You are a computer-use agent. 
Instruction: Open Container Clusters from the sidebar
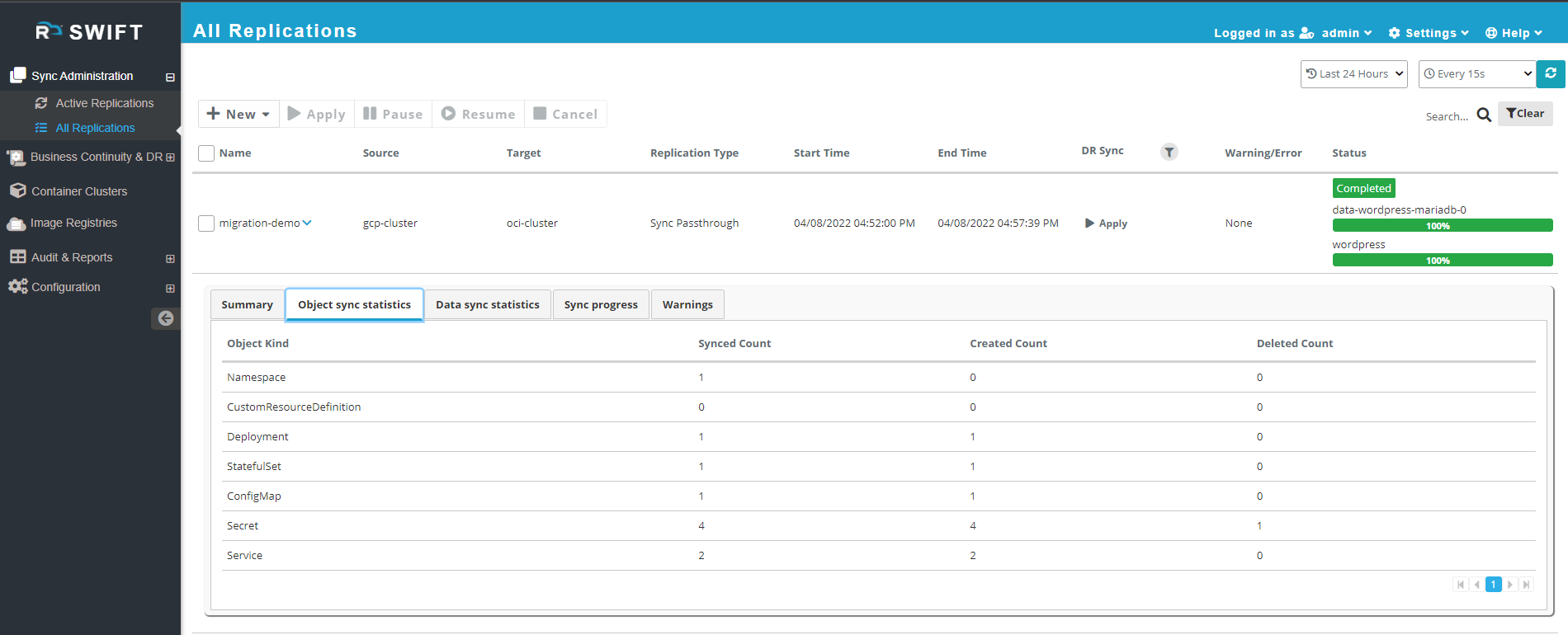pos(79,191)
